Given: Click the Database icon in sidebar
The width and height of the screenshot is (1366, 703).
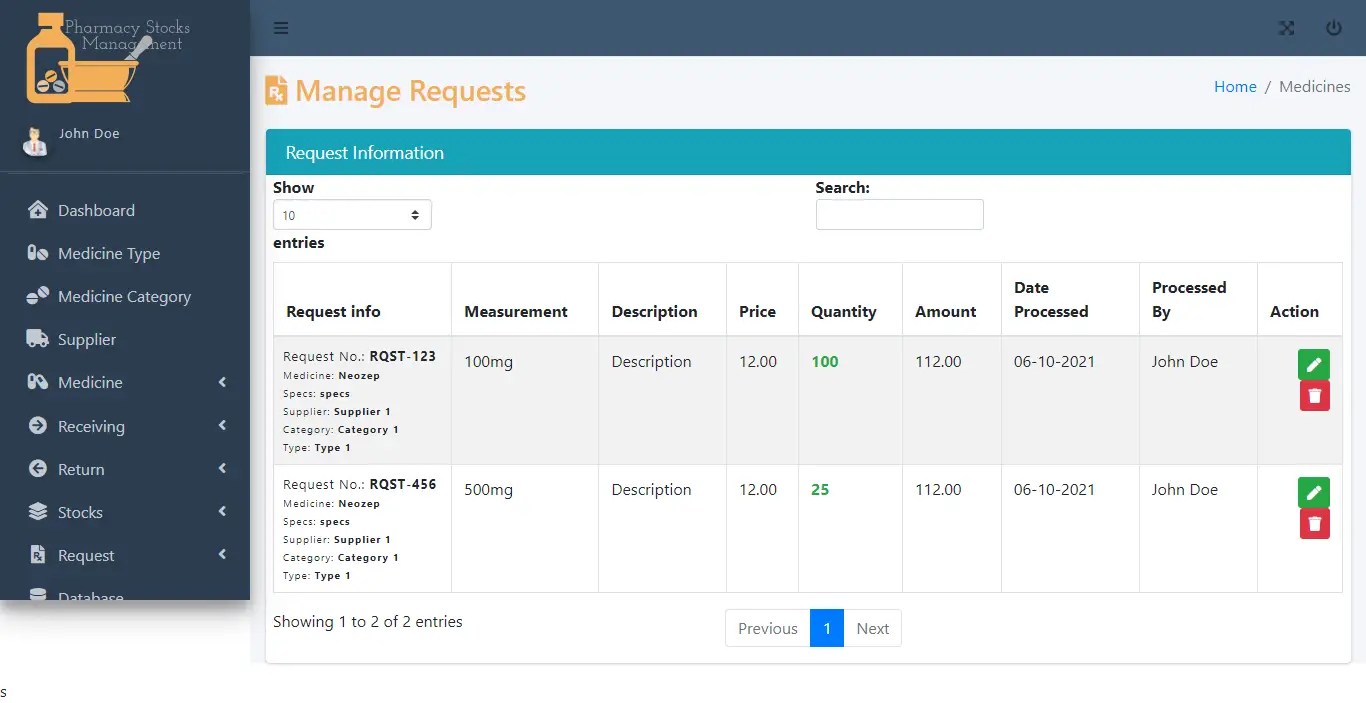Looking at the screenshot, I should pos(38,594).
